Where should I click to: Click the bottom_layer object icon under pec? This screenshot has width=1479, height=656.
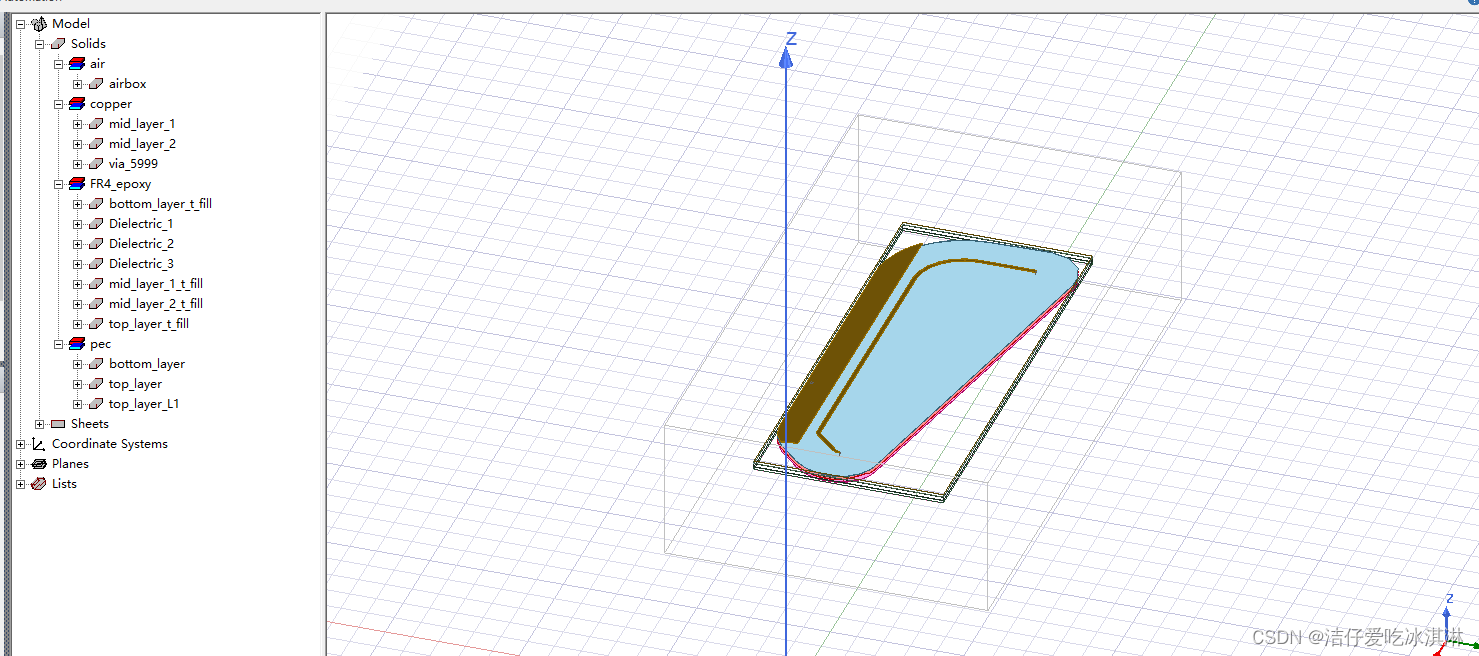96,364
